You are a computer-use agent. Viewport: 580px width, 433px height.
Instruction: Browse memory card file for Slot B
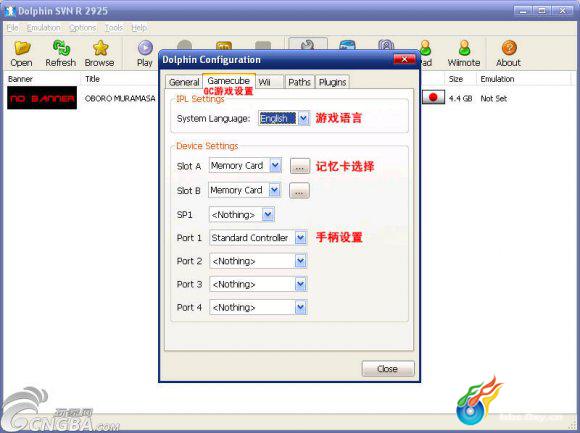[299, 191]
